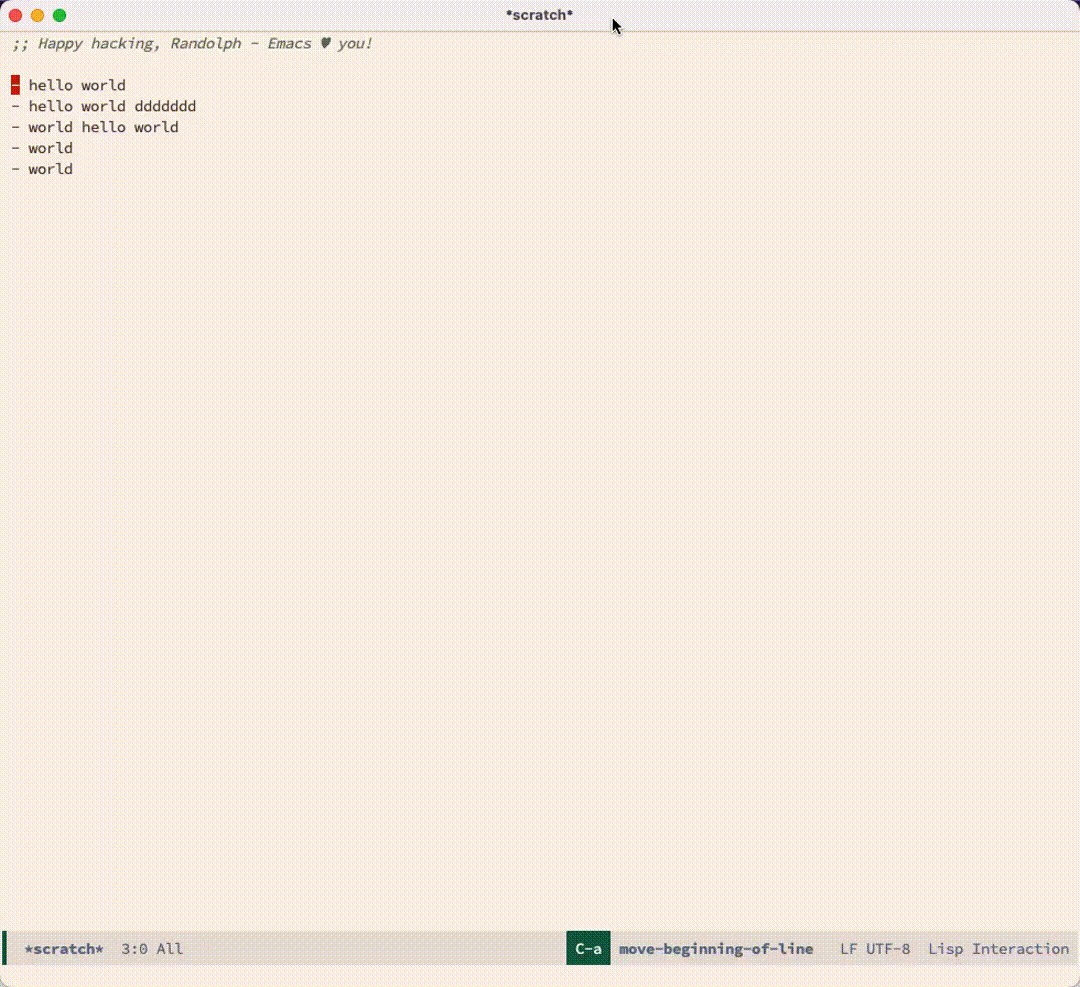The width and height of the screenshot is (1080, 987).
Task: Click the C-a key indicator badge
Action: pos(588,948)
